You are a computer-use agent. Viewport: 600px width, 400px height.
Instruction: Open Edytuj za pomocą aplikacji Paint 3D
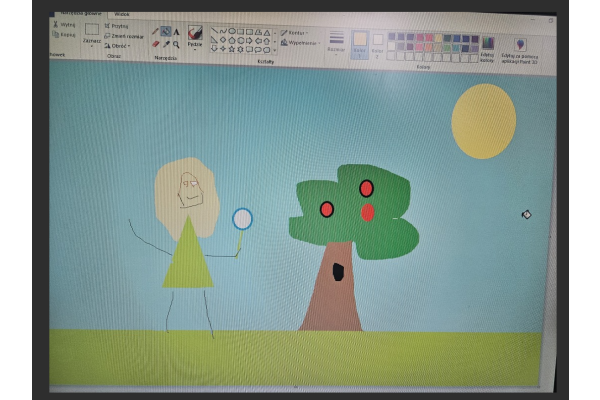(x=520, y=46)
